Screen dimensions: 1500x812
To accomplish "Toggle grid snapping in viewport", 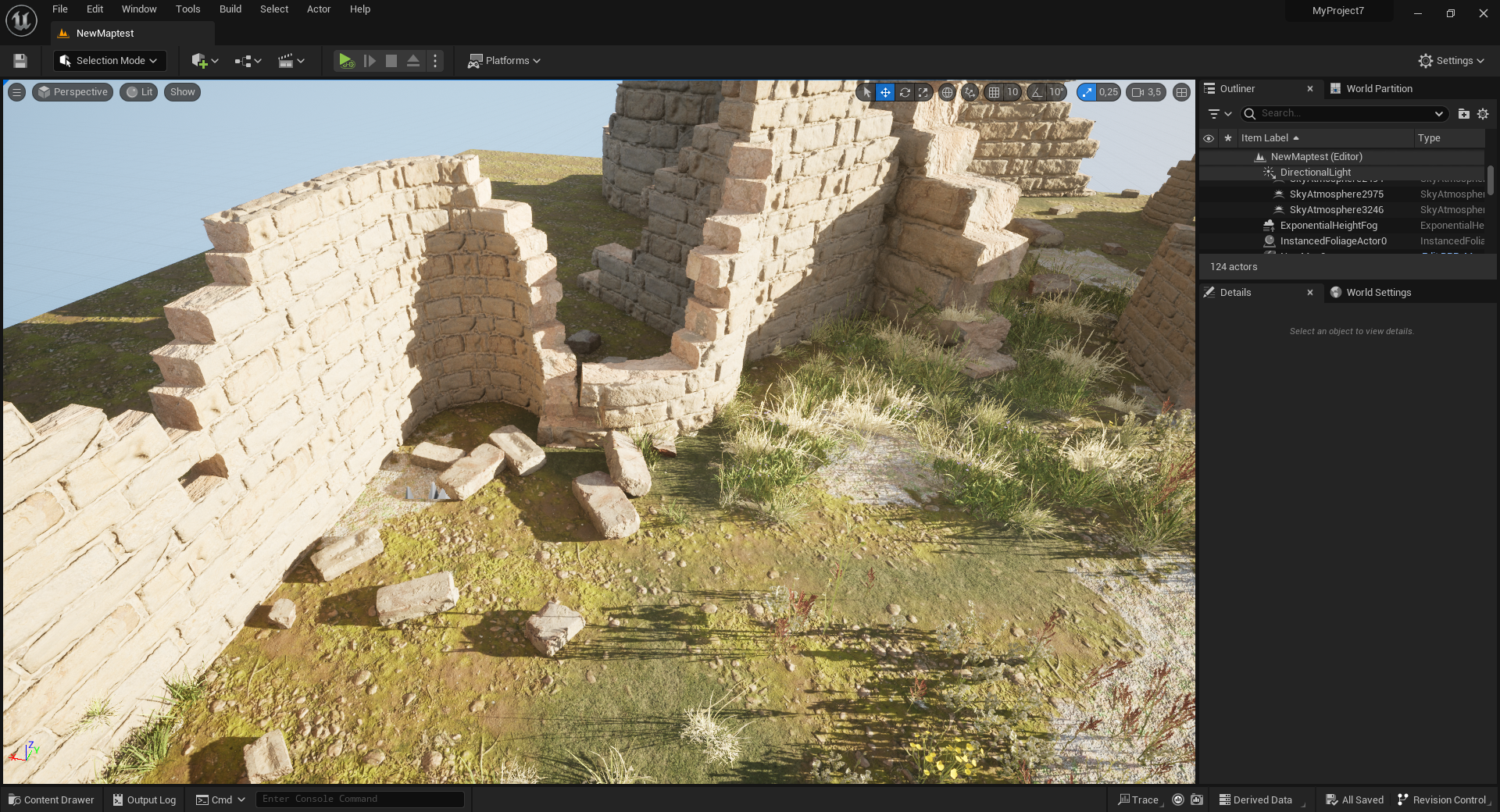I will 994,92.
